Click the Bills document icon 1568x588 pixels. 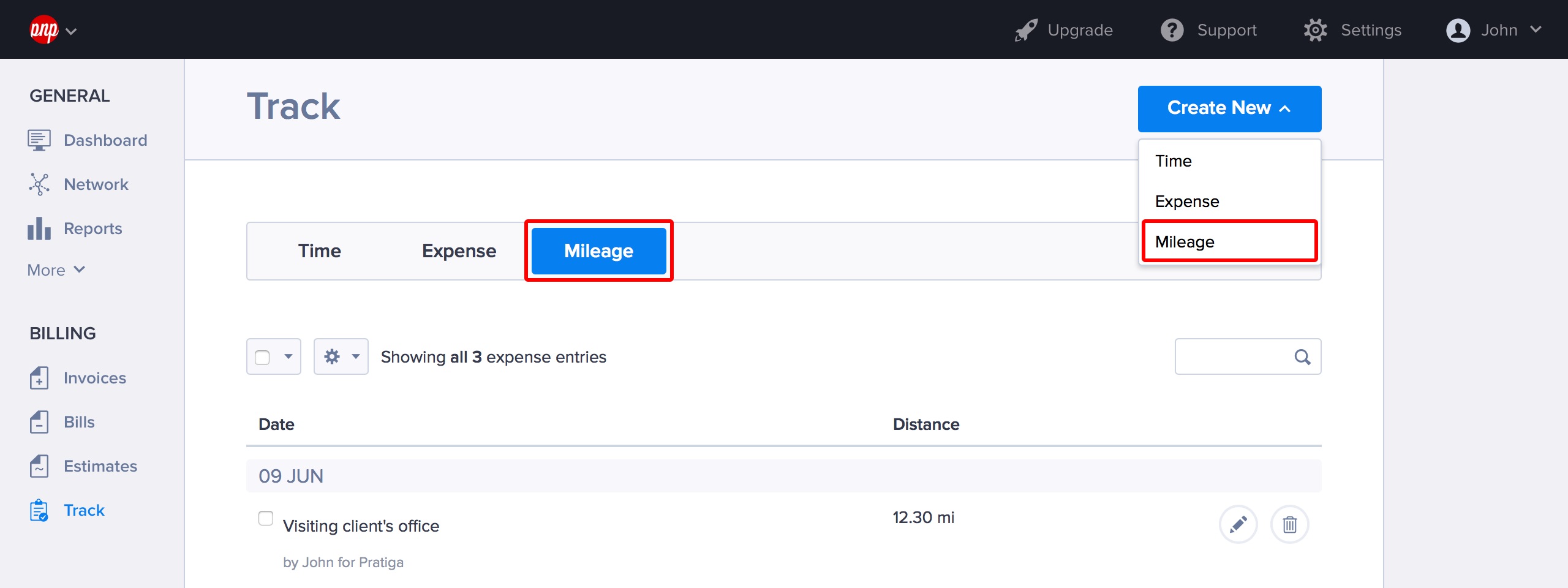pyautogui.click(x=39, y=422)
